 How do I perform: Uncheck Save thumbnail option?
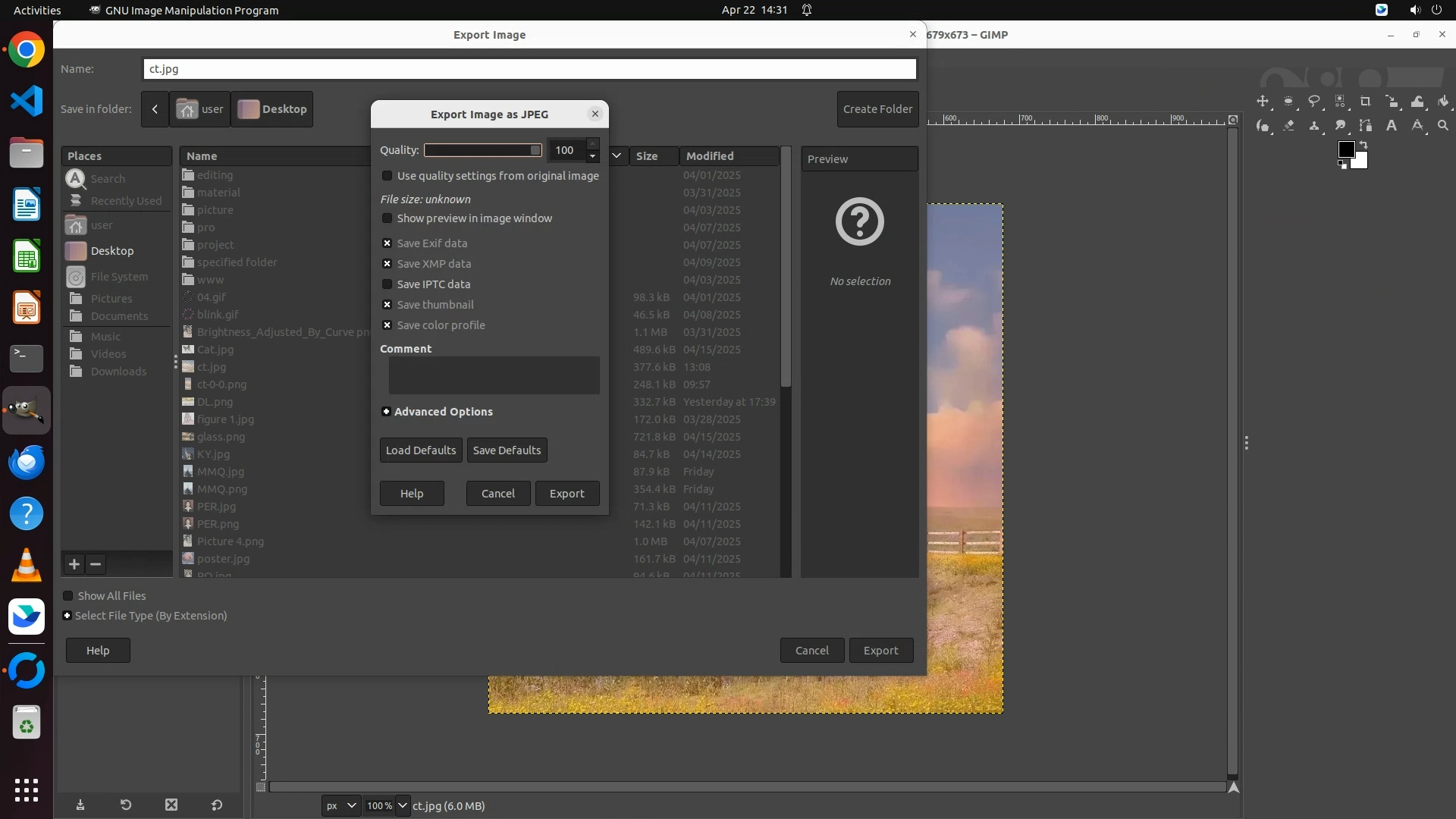tap(388, 305)
